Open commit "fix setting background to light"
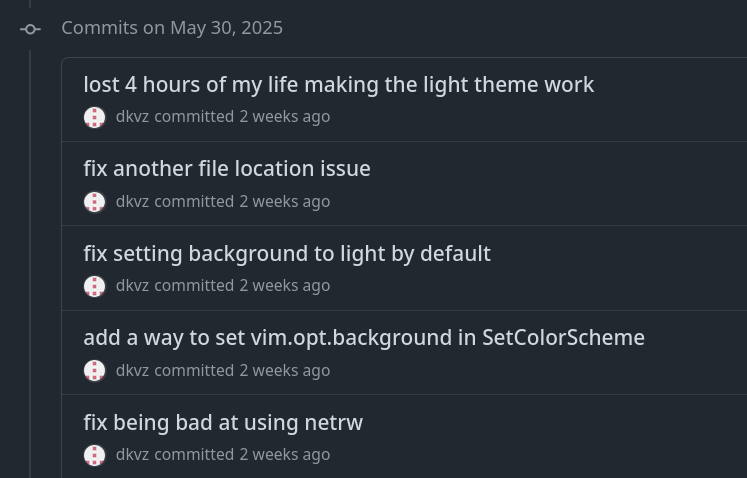 pos(287,254)
